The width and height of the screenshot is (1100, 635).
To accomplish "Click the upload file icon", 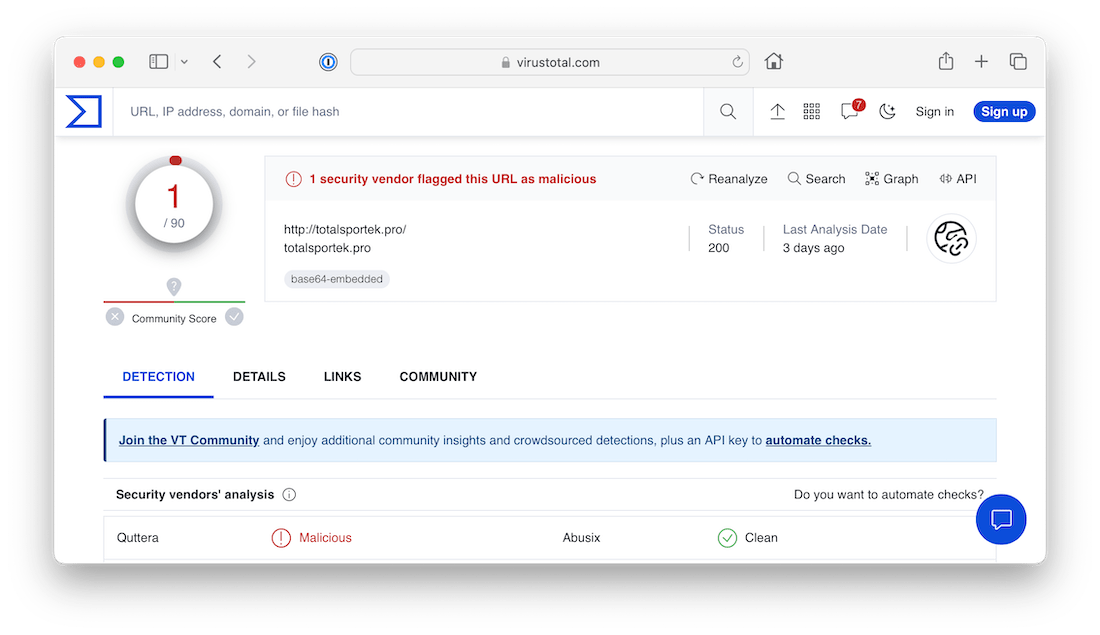I will click(x=777, y=112).
